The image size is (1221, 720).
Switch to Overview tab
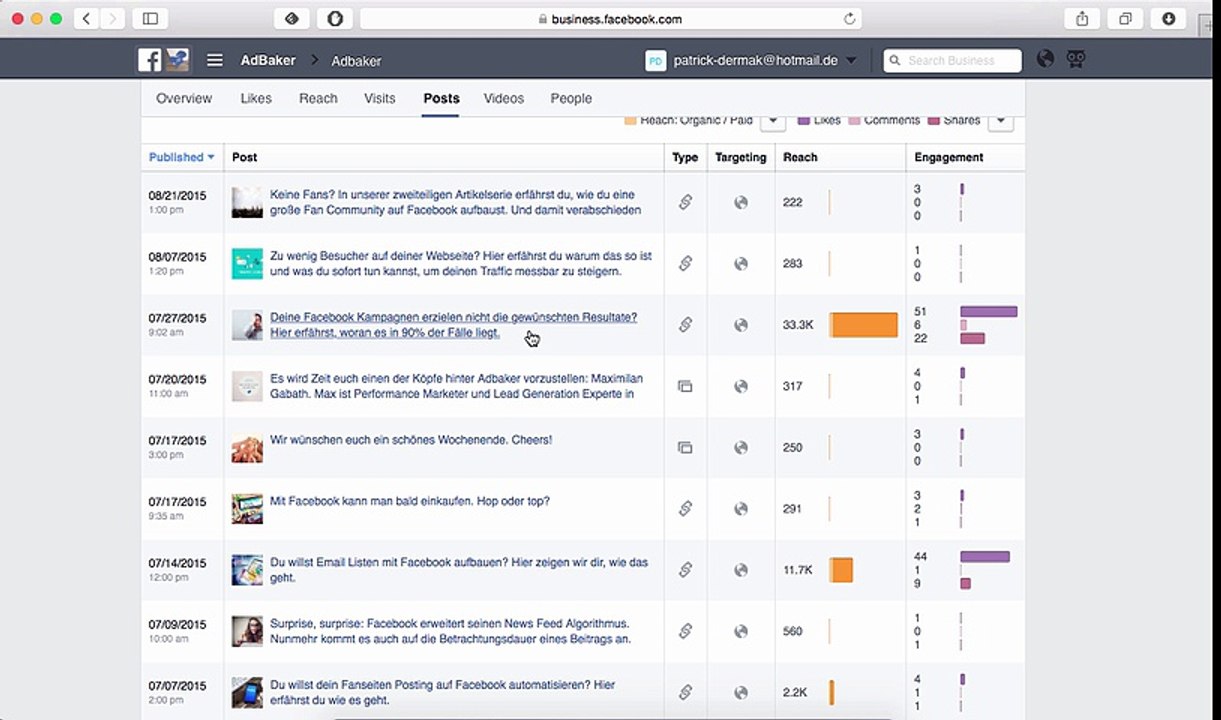184,98
